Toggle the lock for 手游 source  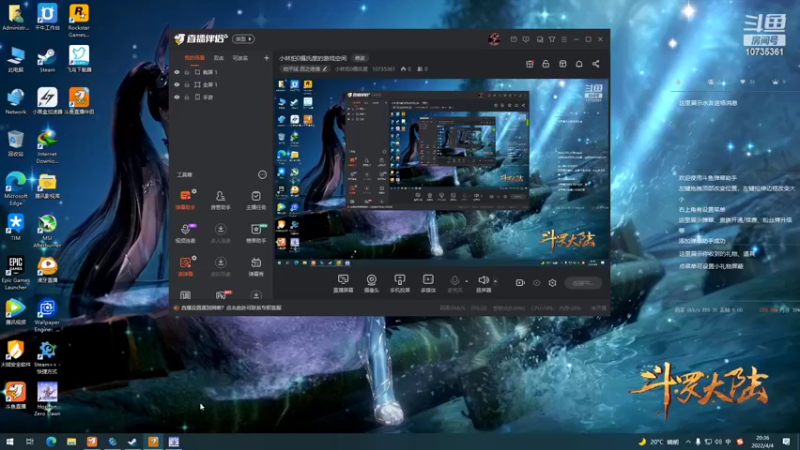(x=187, y=97)
